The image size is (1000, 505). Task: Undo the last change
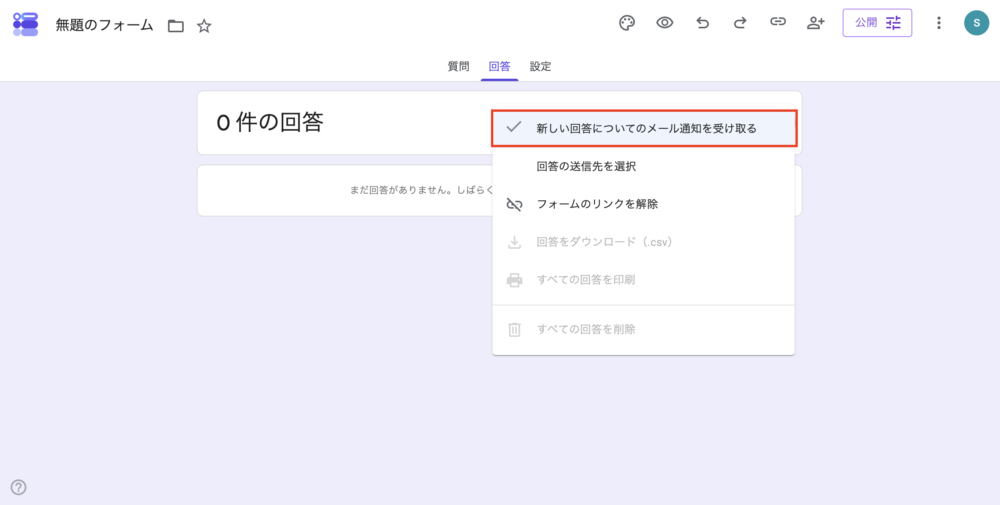[702, 23]
